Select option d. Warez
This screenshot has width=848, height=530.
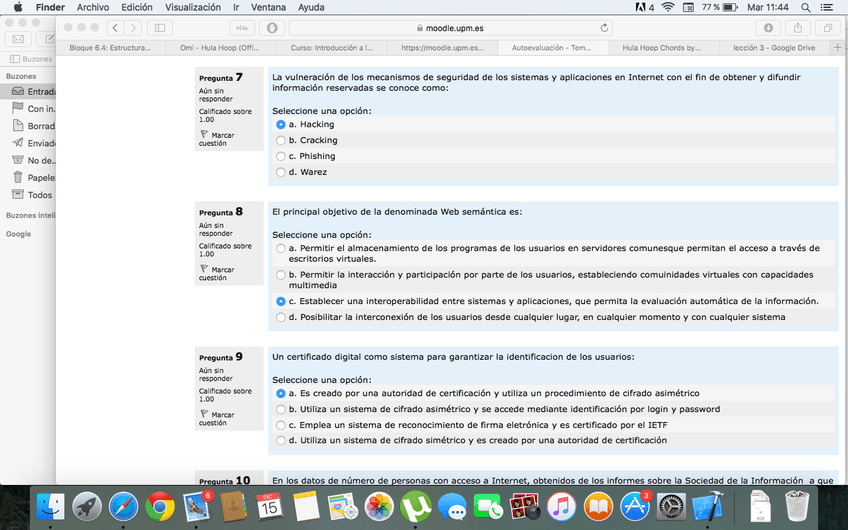(x=281, y=172)
